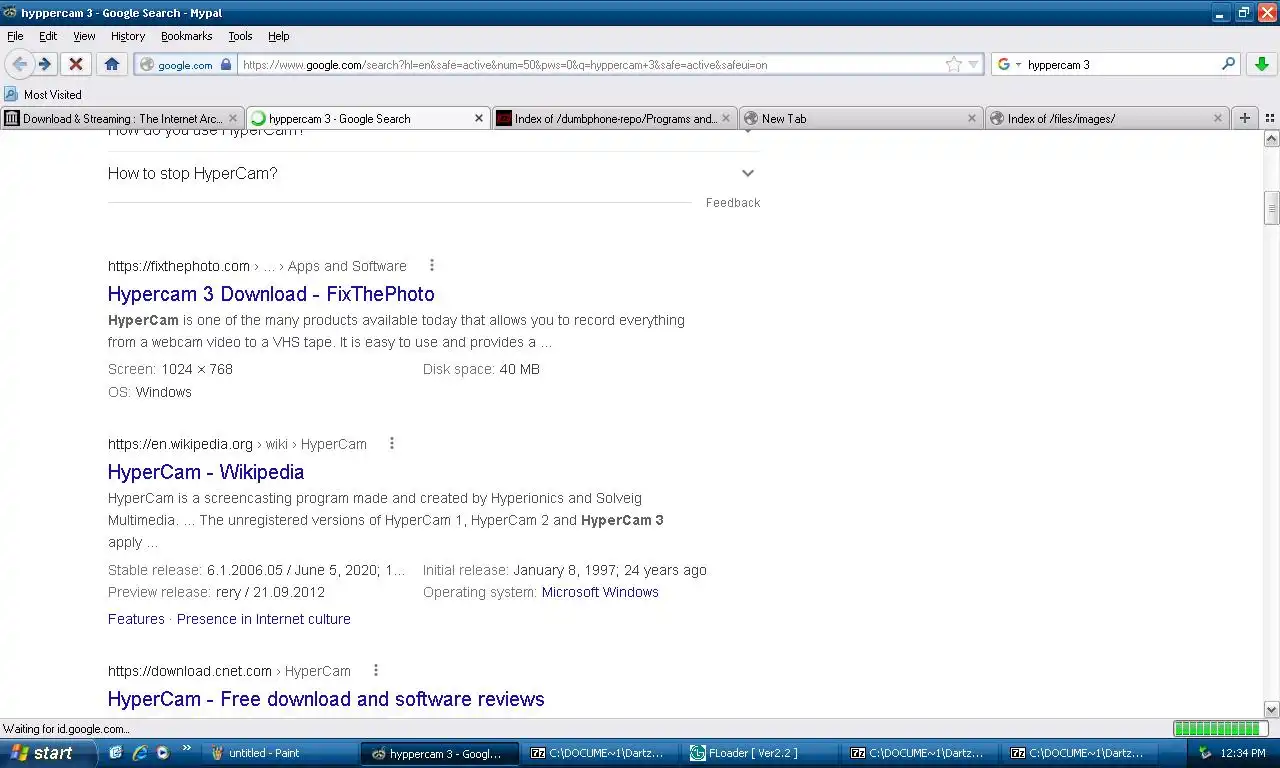Click the scrollbar down arrow
The height and width of the screenshot is (768, 1280).
pyautogui.click(x=1272, y=709)
